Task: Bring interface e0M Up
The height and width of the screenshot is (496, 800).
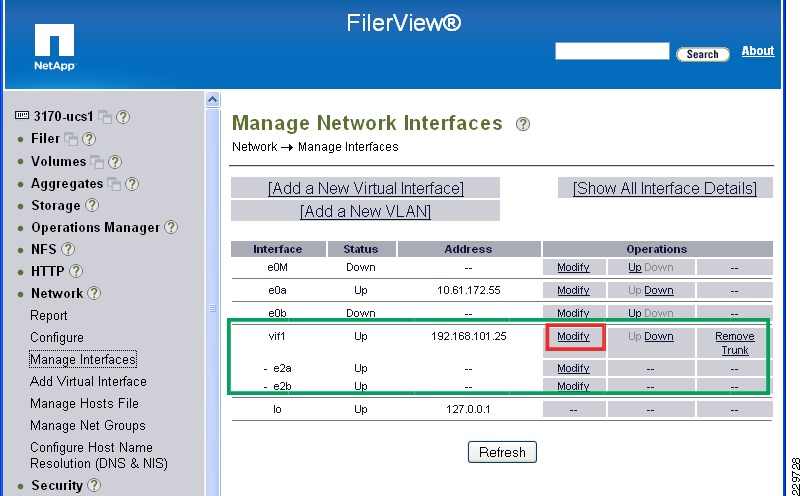Action: [635, 267]
